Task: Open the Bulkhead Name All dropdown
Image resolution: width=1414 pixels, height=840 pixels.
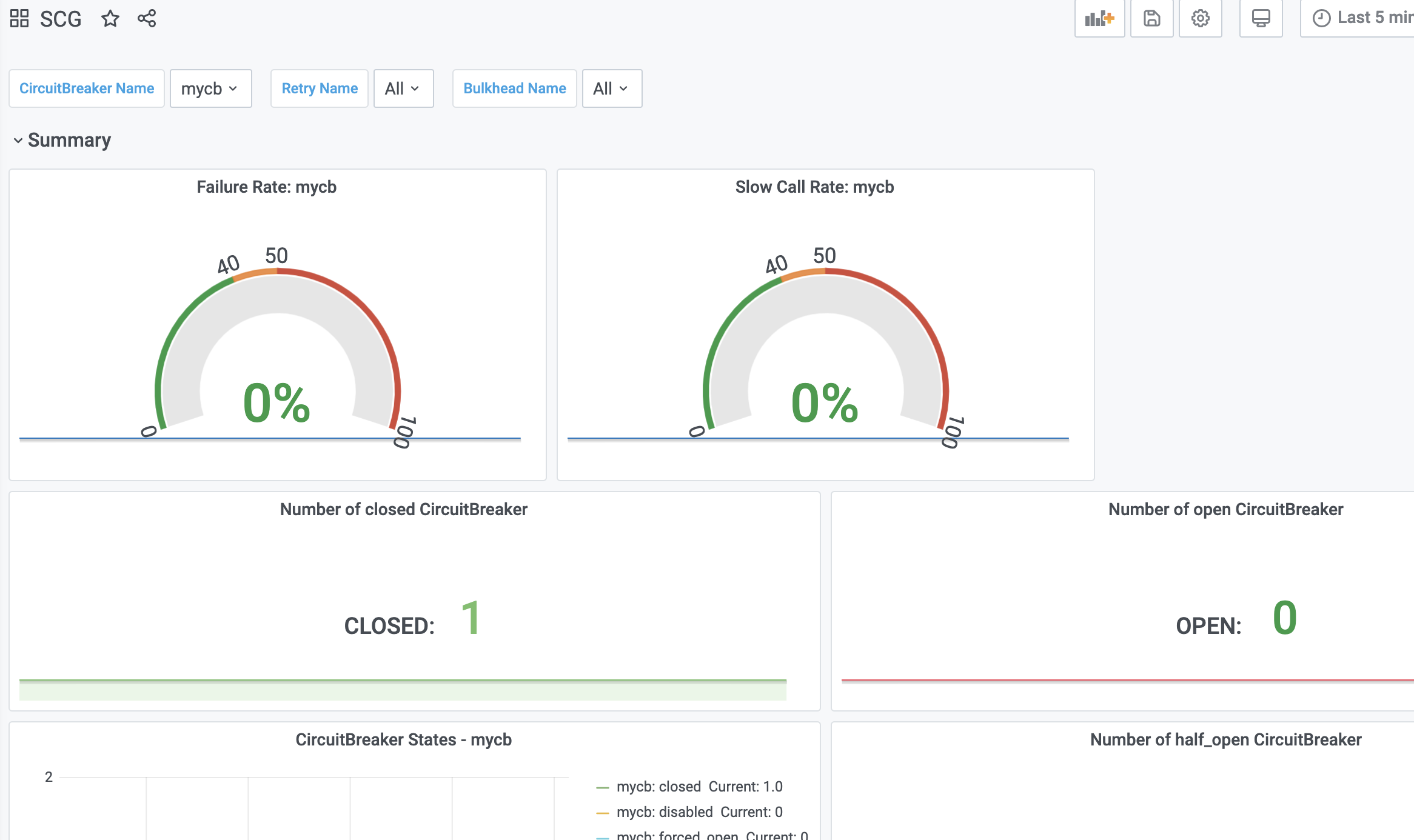Action: click(611, 88)
